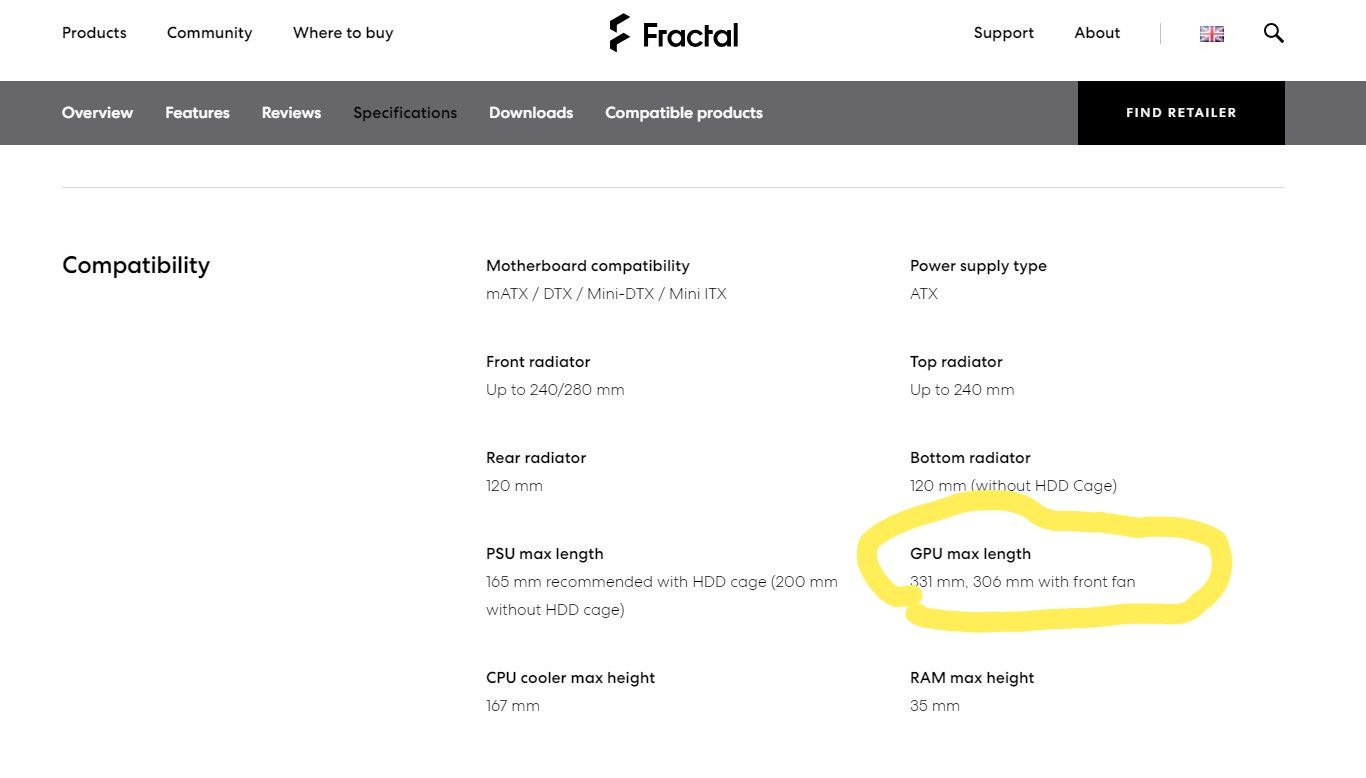Select the Specifications tab
The width and height of the screenshot is (1366, 778).
tap(405, 113)
